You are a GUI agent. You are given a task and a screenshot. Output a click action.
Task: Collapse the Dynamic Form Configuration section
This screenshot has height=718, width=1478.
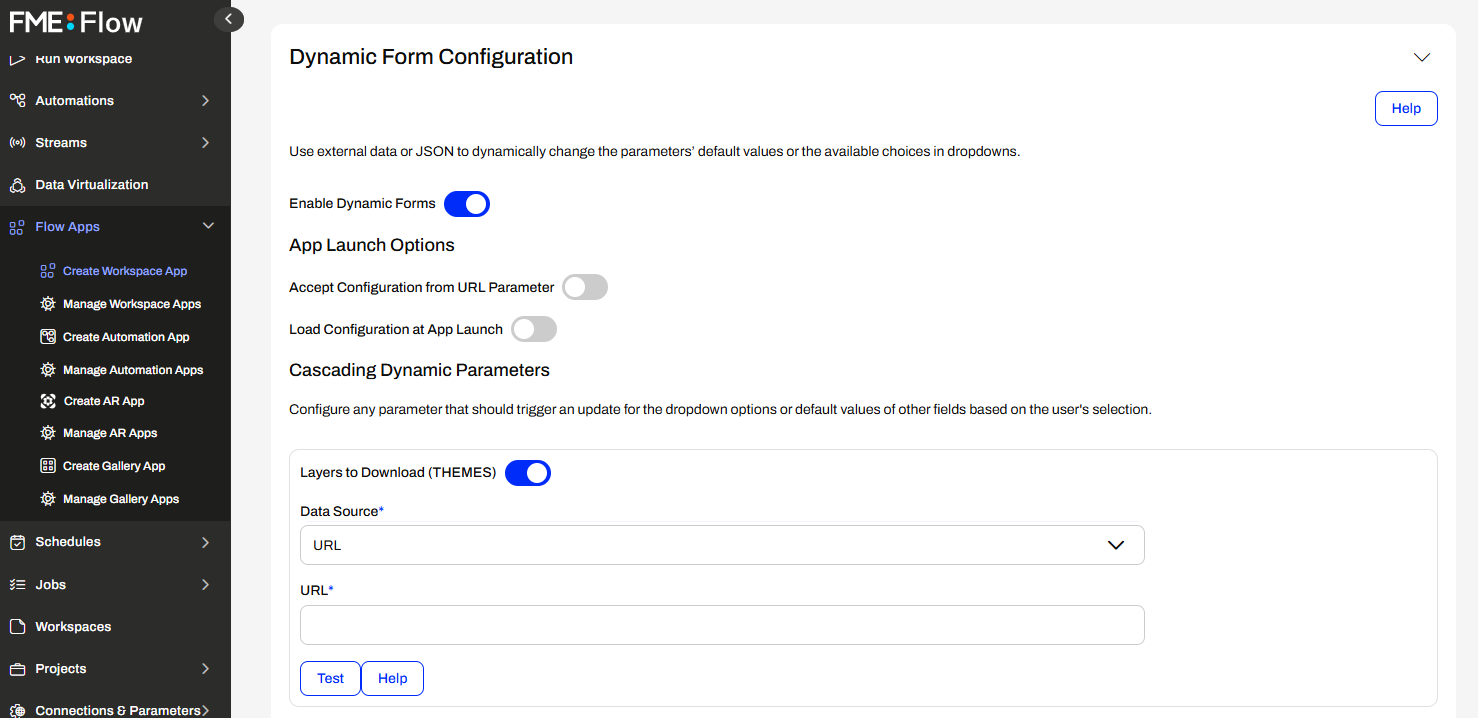1422,57
